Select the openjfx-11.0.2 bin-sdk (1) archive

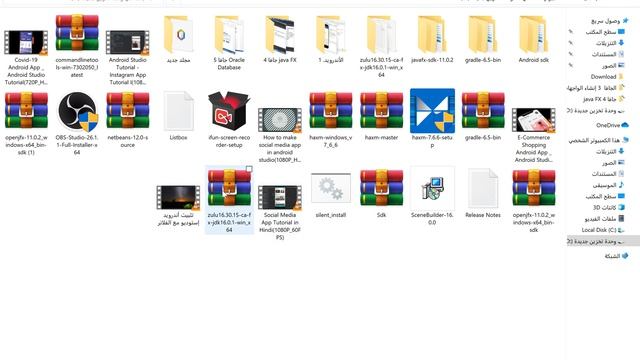(x=26, y=123)
